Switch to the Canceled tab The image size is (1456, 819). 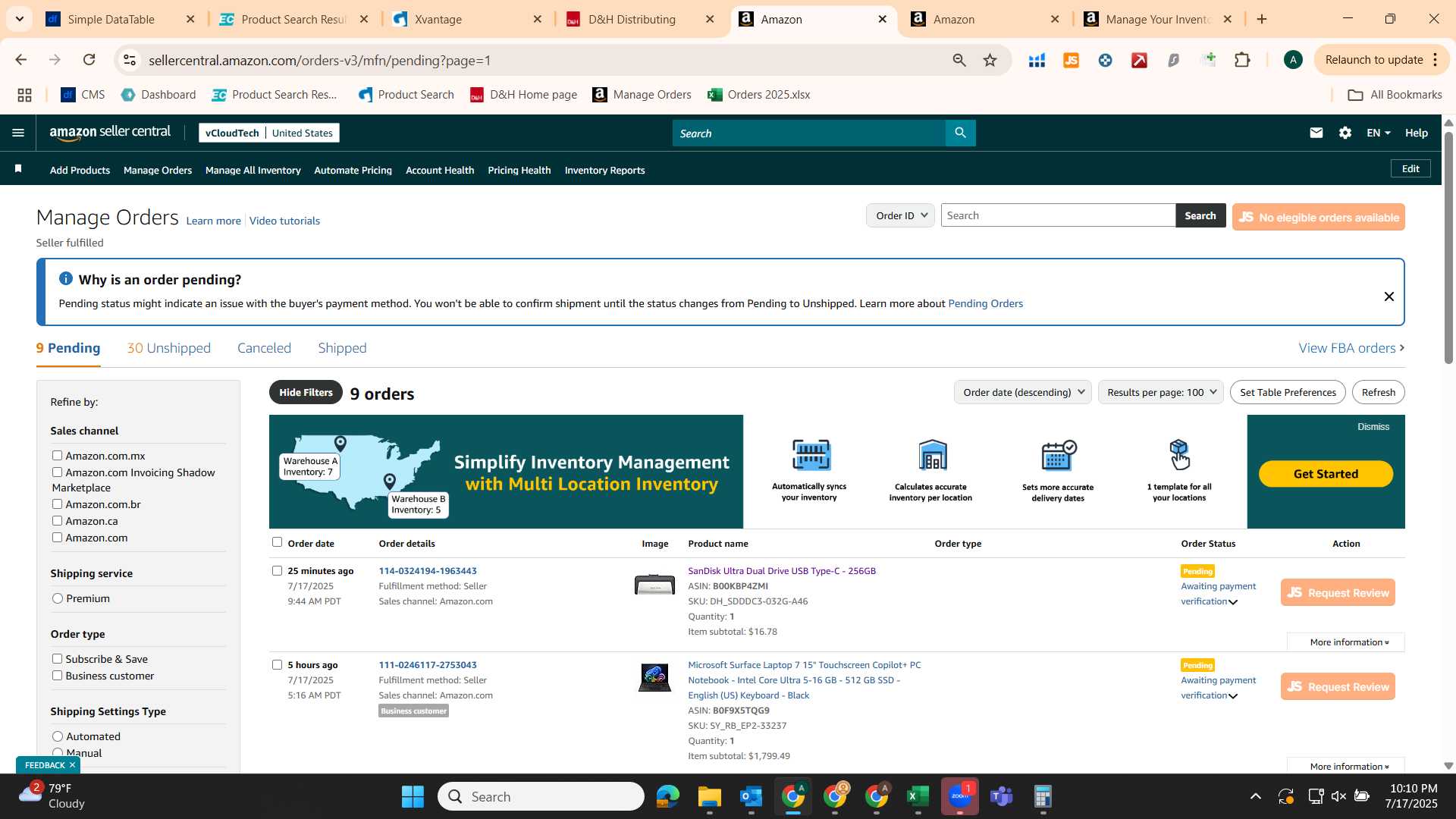coord(264,348)
